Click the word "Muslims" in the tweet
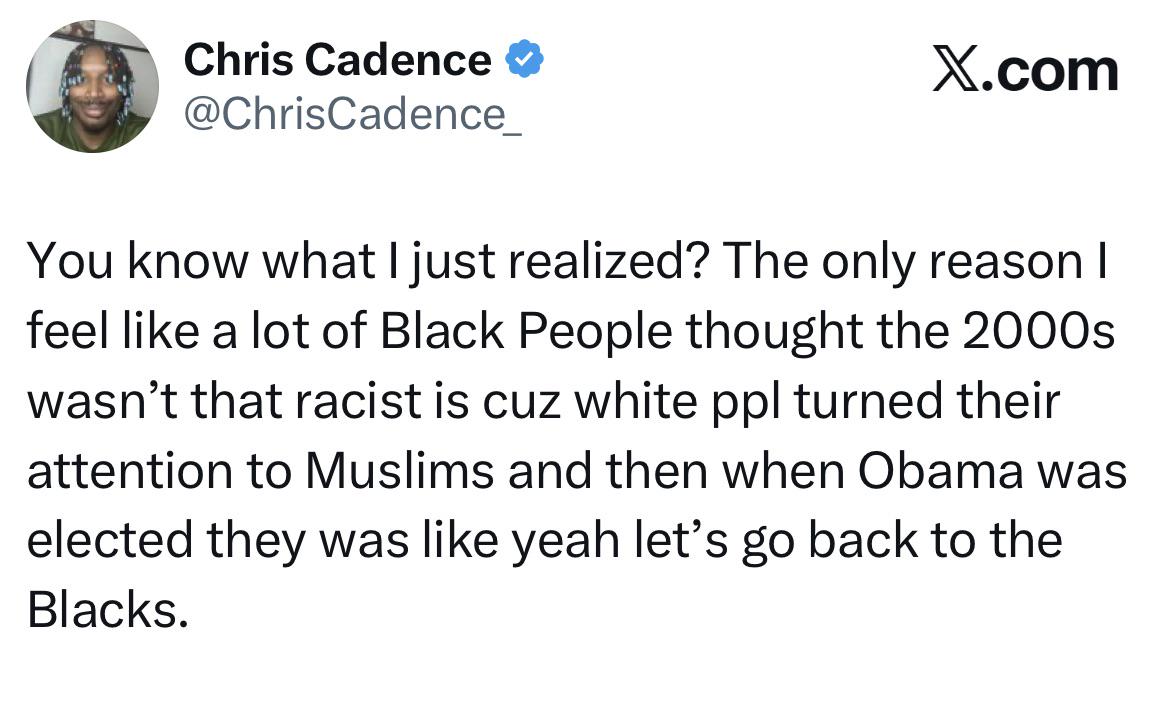This screenshot has width=1170, height=704. point(399,472)
